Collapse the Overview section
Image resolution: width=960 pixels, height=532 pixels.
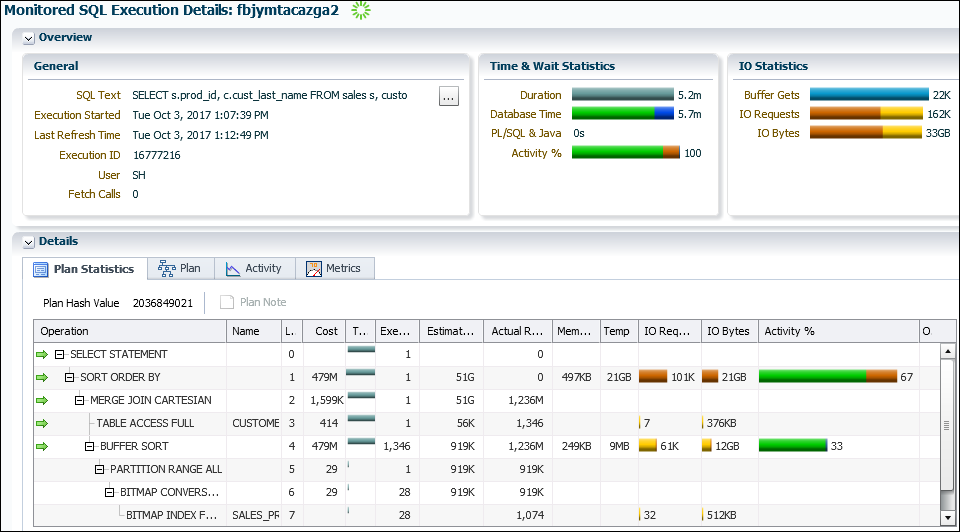(29, 38)
